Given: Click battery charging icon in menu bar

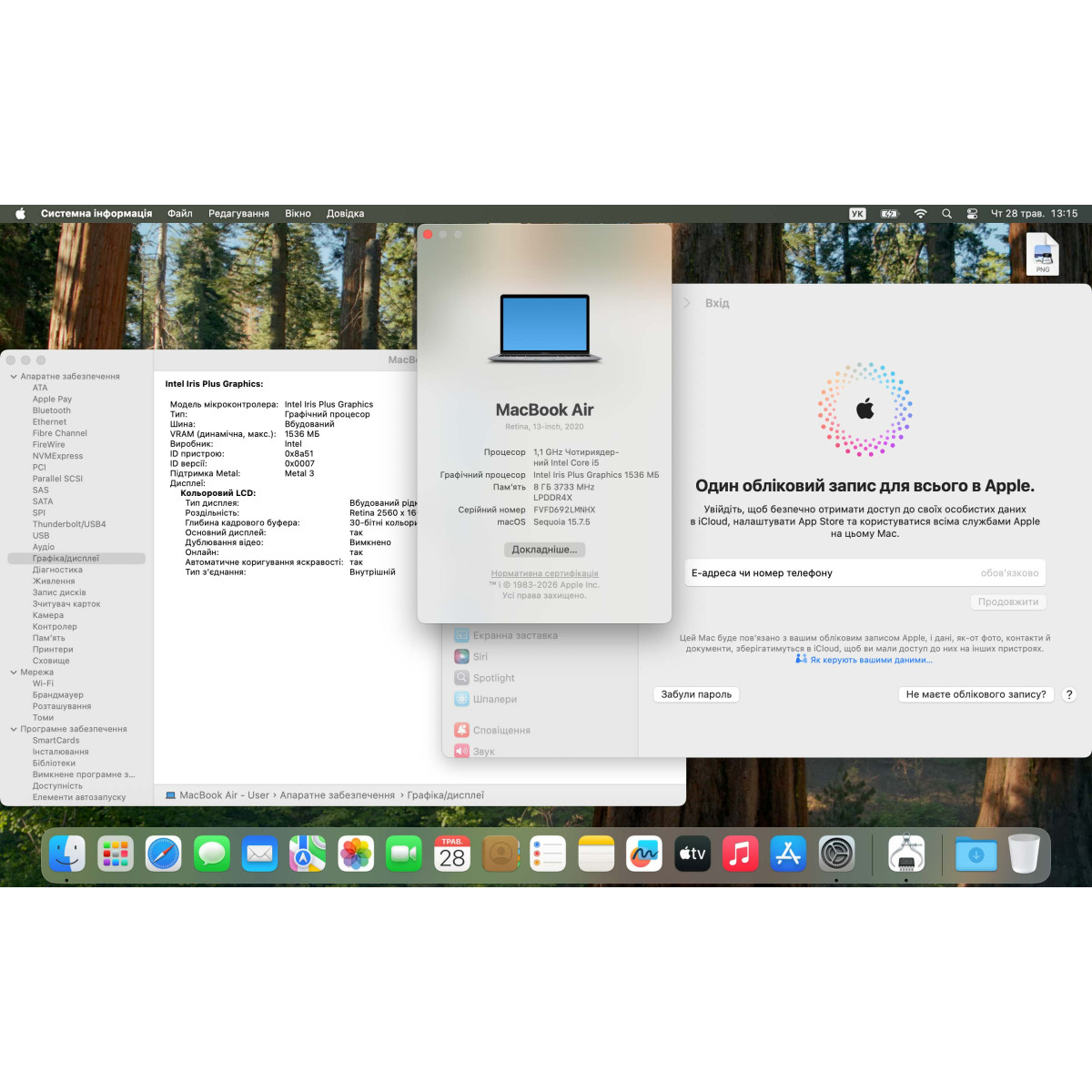Looking at the screenshot, I should 889,214.
